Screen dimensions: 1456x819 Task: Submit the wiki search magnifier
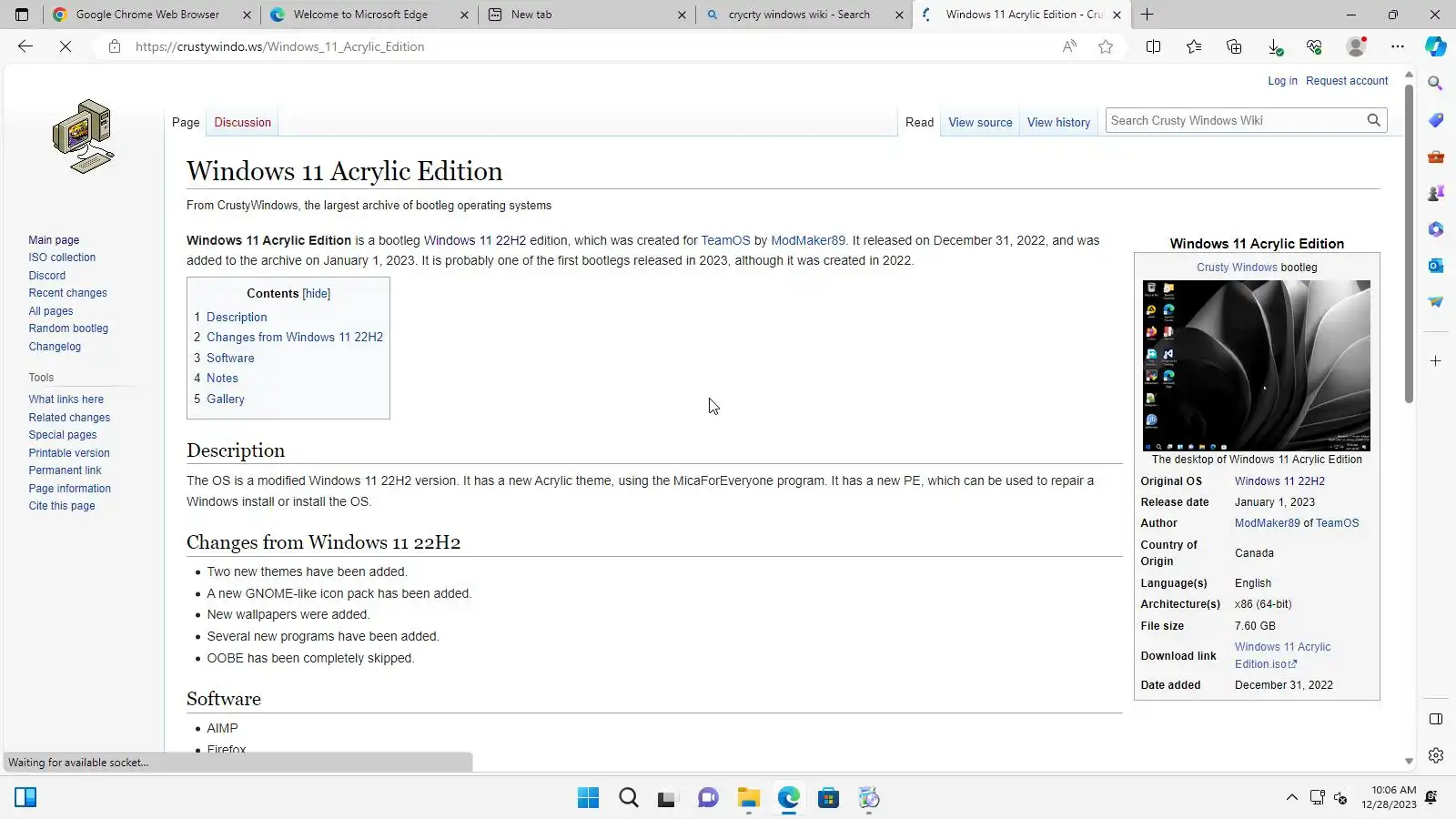1373,120
